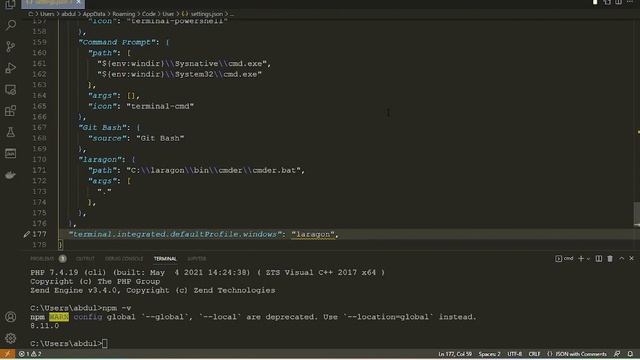
Task: Split the terminal panel
Action: tap(598, 258)
